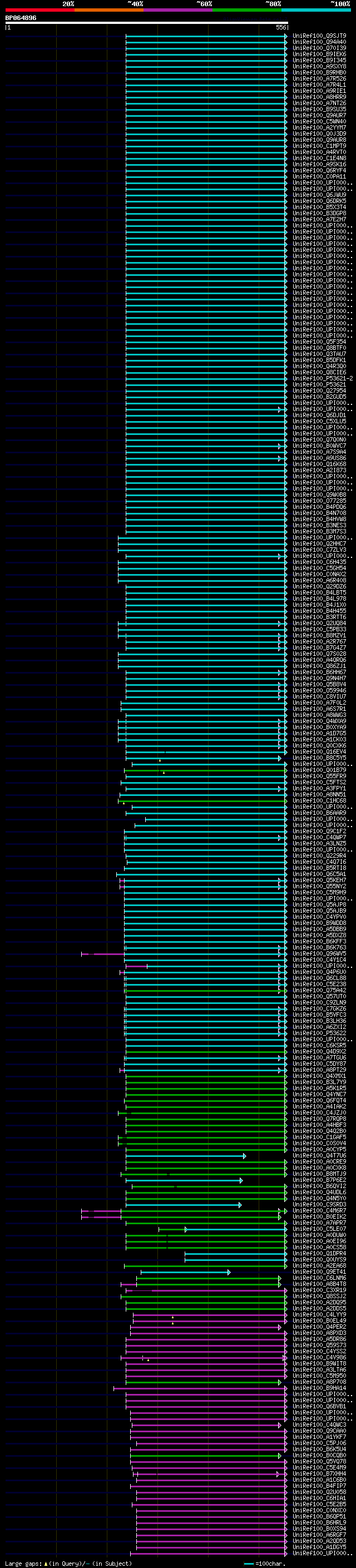Select hit label UniRef100_B9WDD8
This screenshot has height=1568, width=356.
click(x=319, y=923)
